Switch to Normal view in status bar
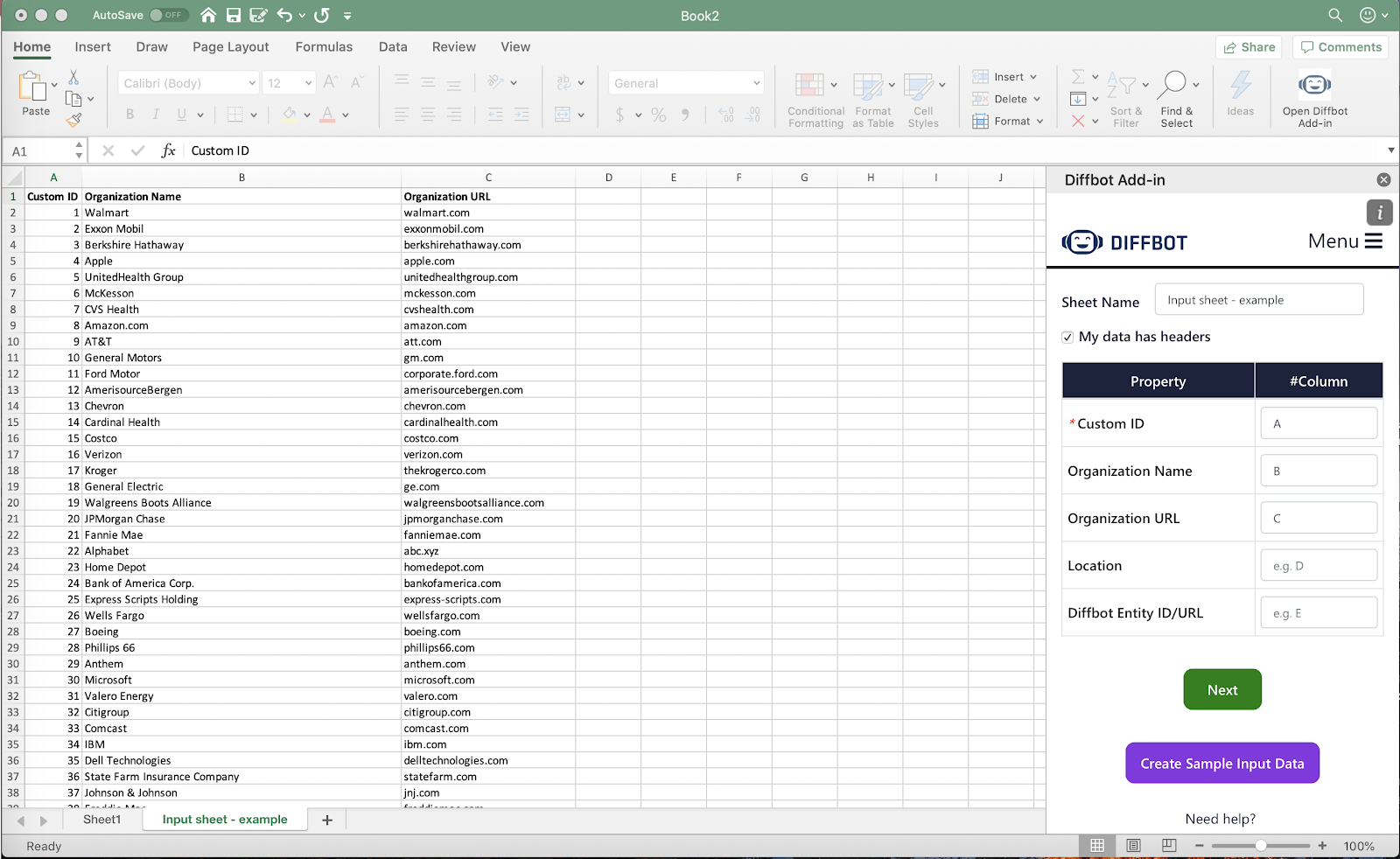Image resolution: width=1400 pixels, height=859 pixels. 1096,845
